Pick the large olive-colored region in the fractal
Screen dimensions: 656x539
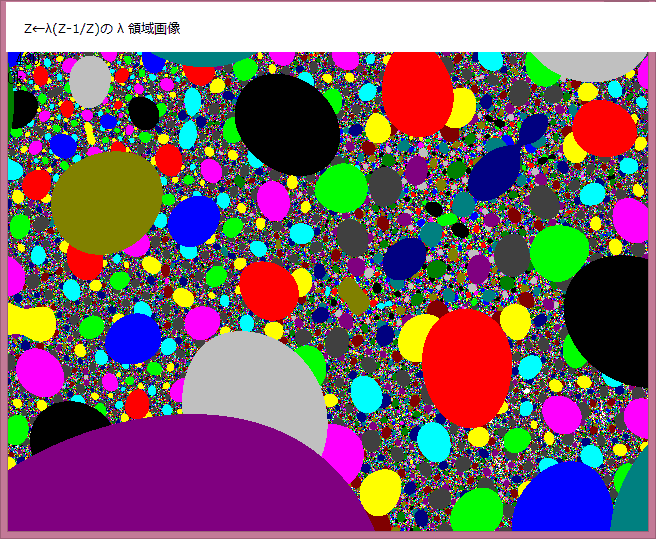point(107,203)
